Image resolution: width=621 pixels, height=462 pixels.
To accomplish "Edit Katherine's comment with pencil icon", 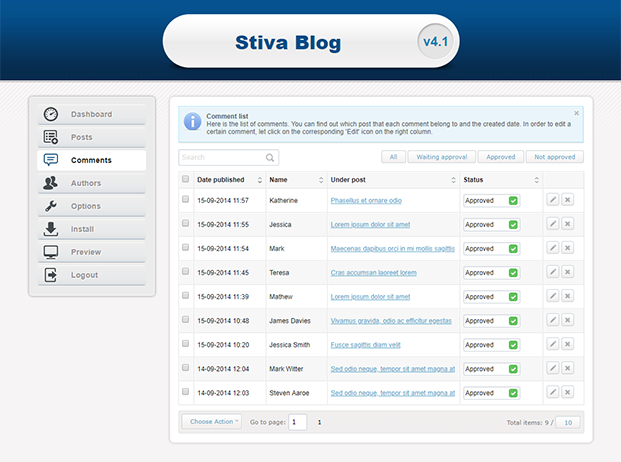I will coord(553,200).
